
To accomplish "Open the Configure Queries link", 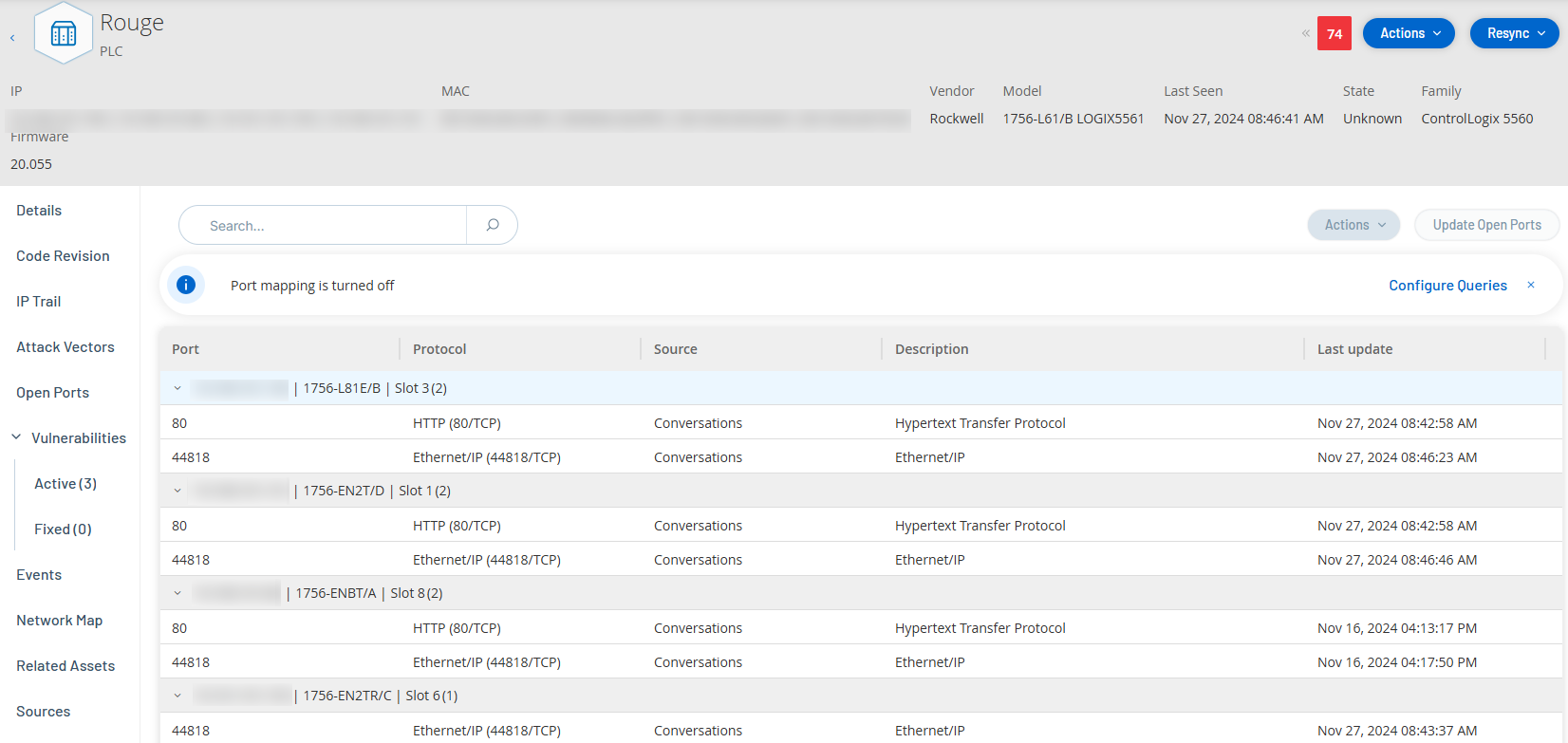I will (x=1447, y=286).
